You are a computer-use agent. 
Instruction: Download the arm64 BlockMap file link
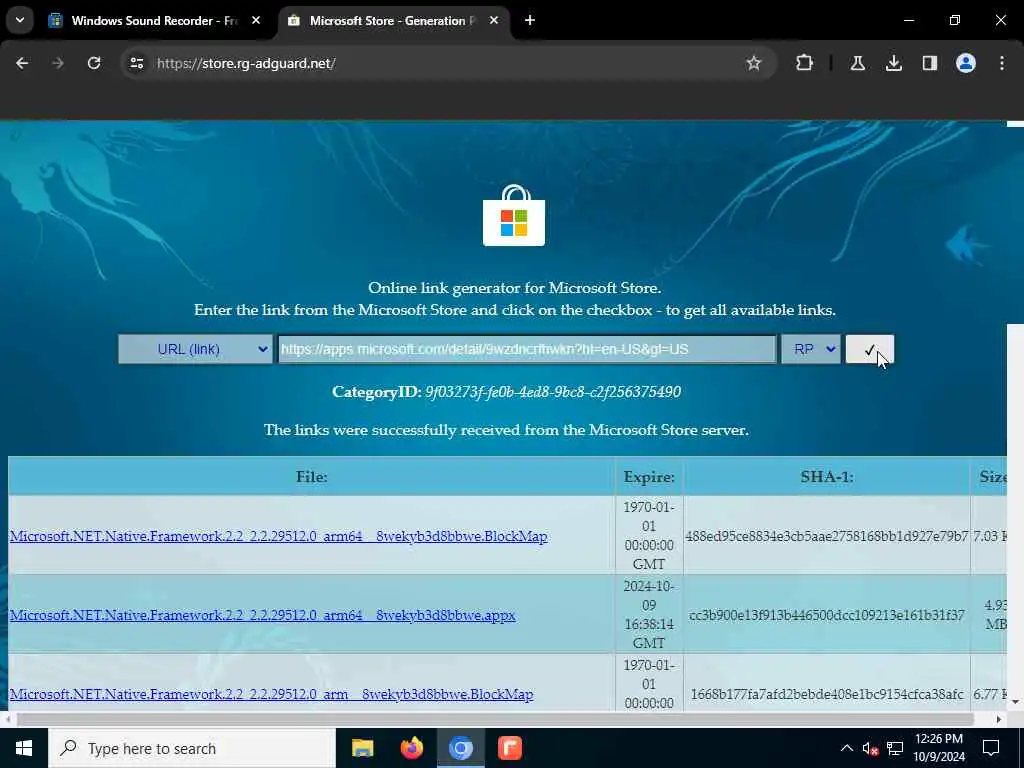[x=278, y=536]
